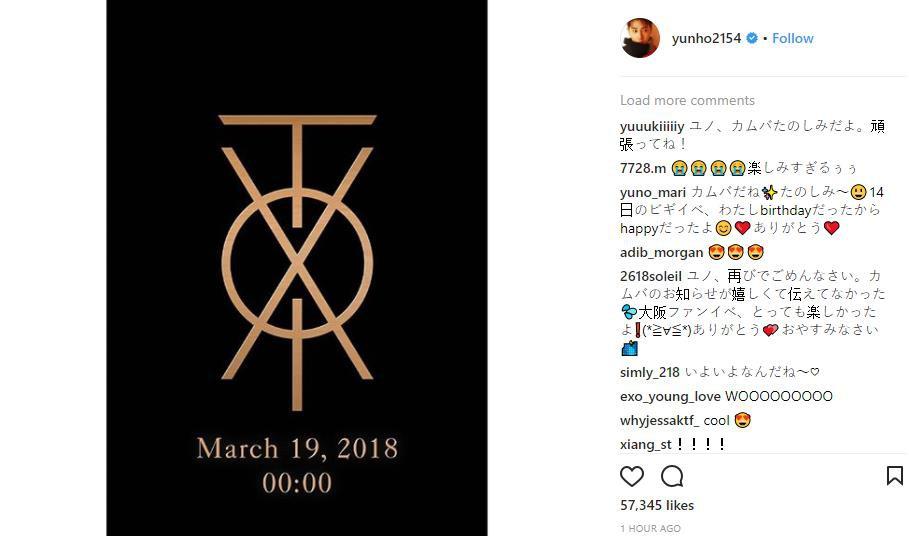Visit yuno_mari's profile from comments
909x536 pixels.
pos(653,192)
